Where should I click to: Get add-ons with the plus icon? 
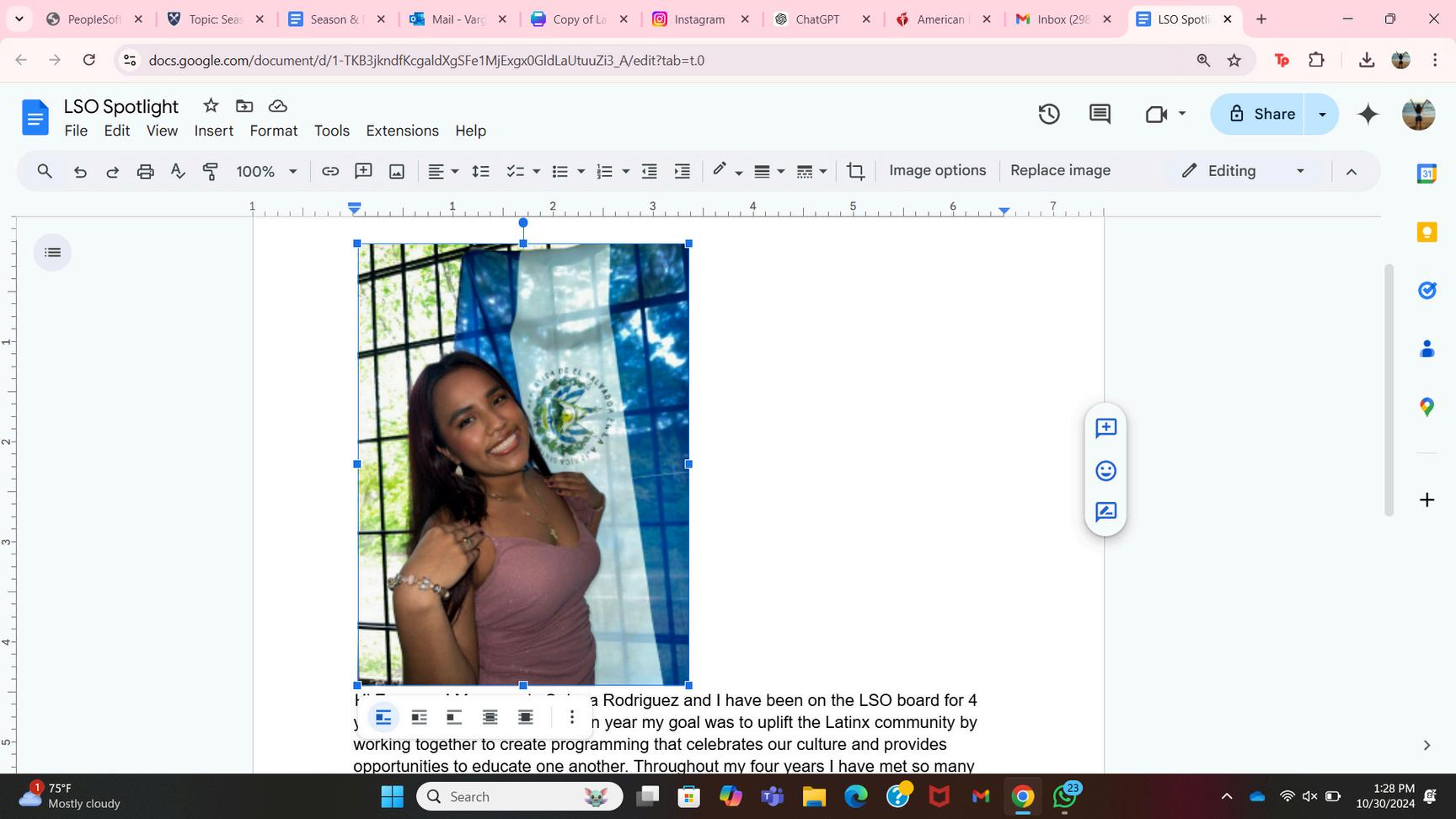point(1427,500)
